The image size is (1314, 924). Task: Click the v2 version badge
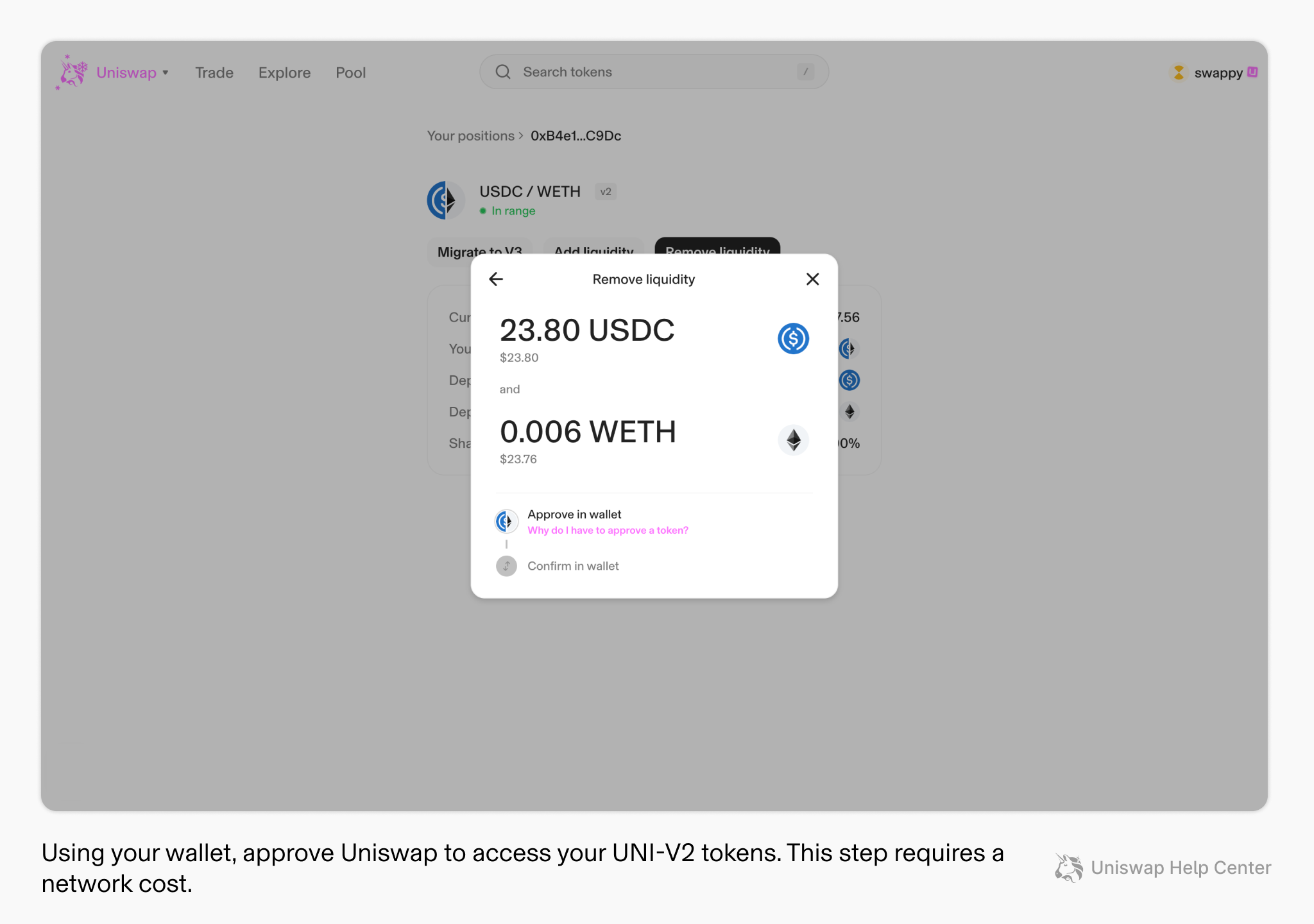pos(606,192)
